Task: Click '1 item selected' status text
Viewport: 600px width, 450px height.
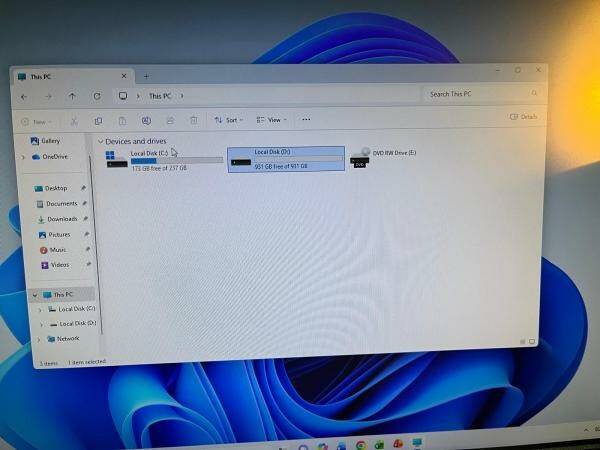Action: pos(87,362)
